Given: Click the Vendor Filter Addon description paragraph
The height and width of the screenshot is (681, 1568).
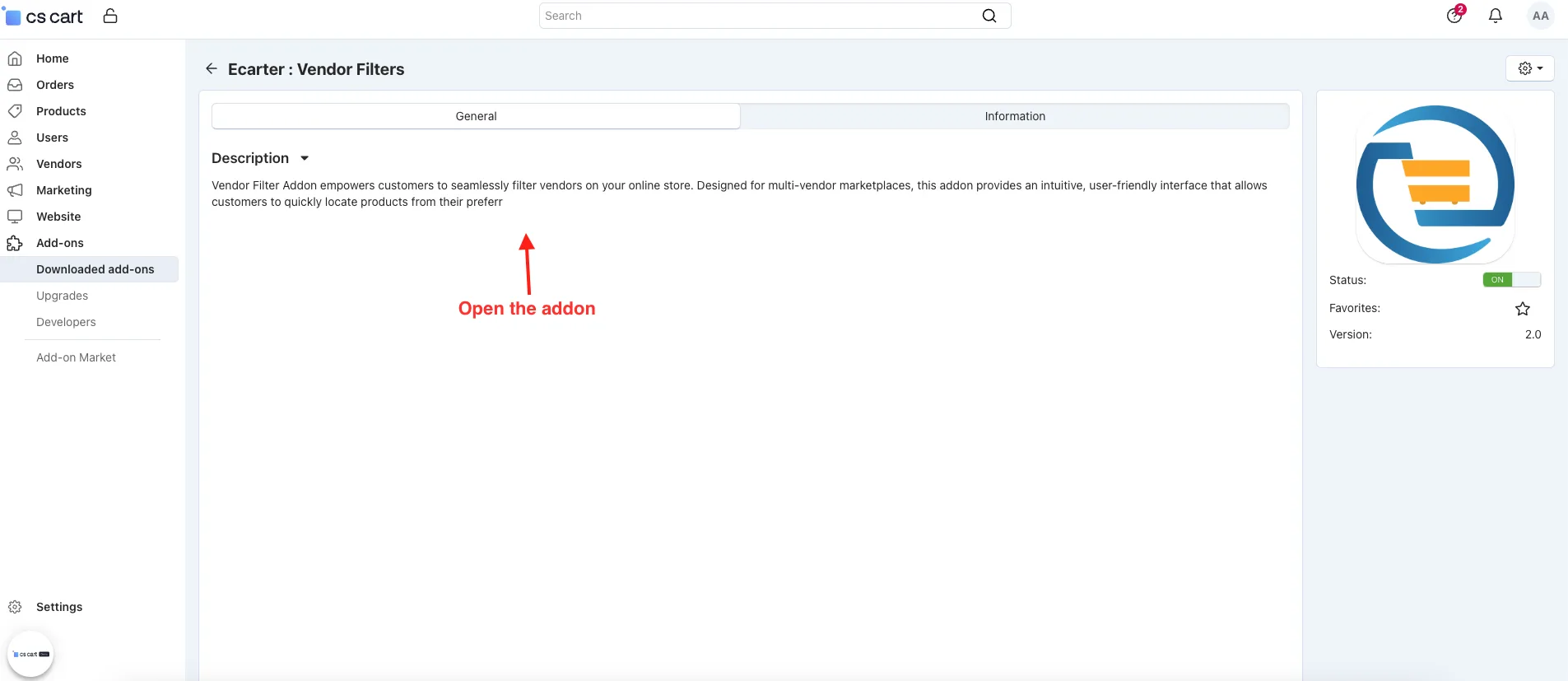Looking at the screenshot, I should [739, 194].
